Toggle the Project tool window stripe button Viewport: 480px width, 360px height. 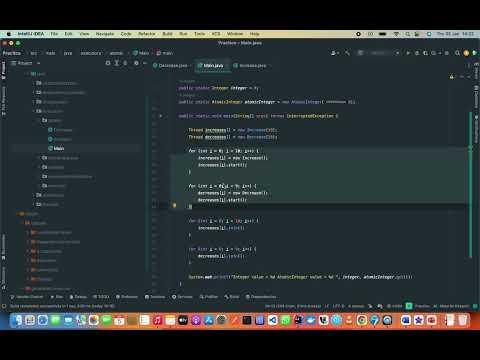4,70
